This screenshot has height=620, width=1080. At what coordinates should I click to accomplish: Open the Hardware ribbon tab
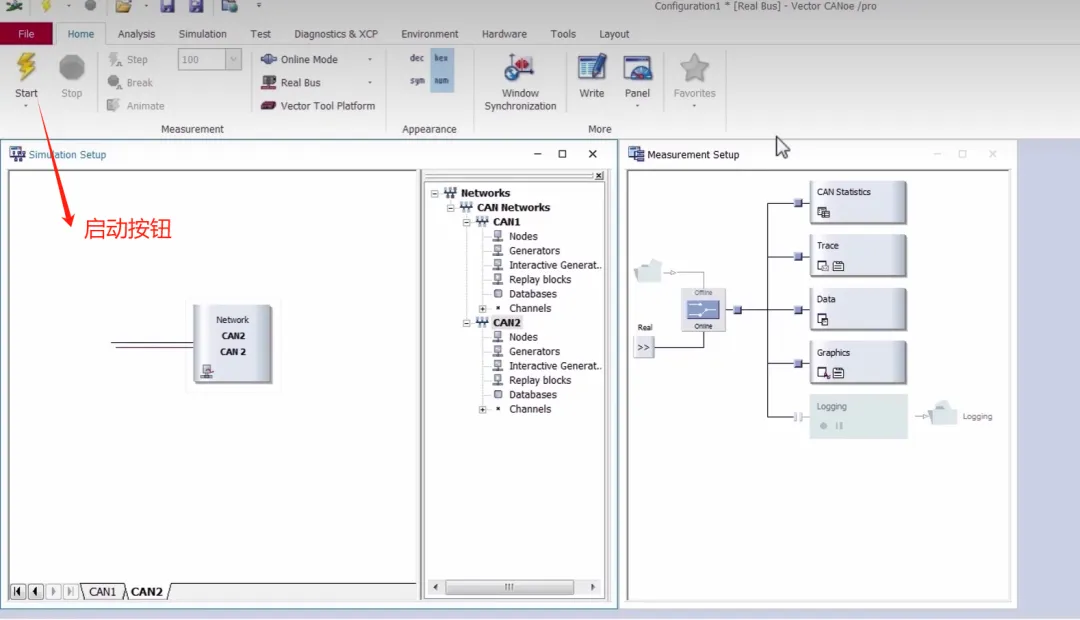click(x=504, y=34)
